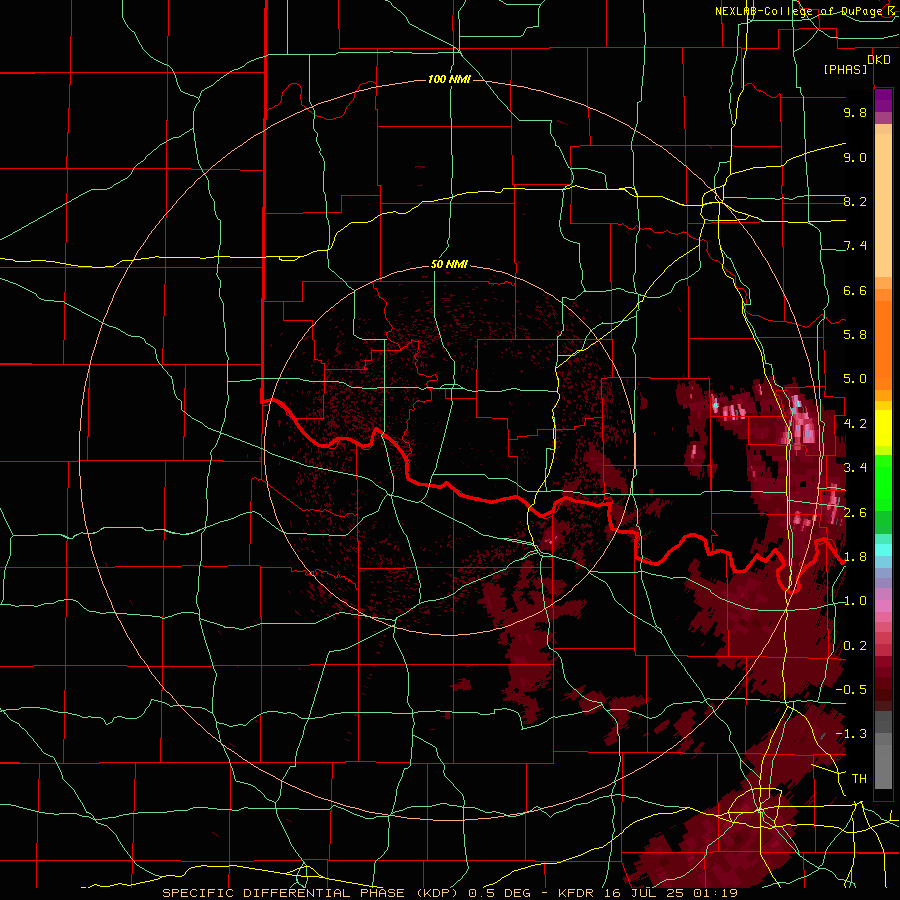Screen dimensions: 900x900
Task: Select the 50 NMI range ring label
Action: click(x=449, y=265)
